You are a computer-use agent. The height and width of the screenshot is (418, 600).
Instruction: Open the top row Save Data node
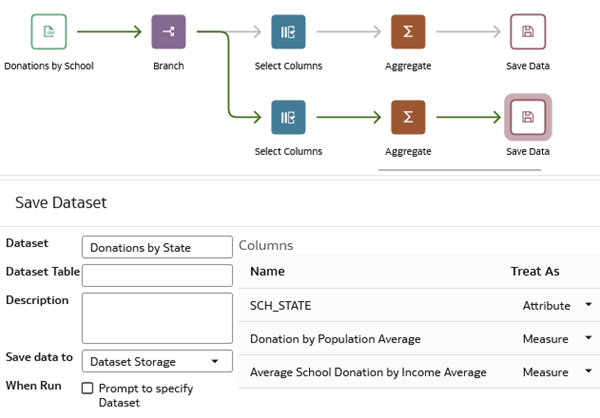[x=527, y=32]
